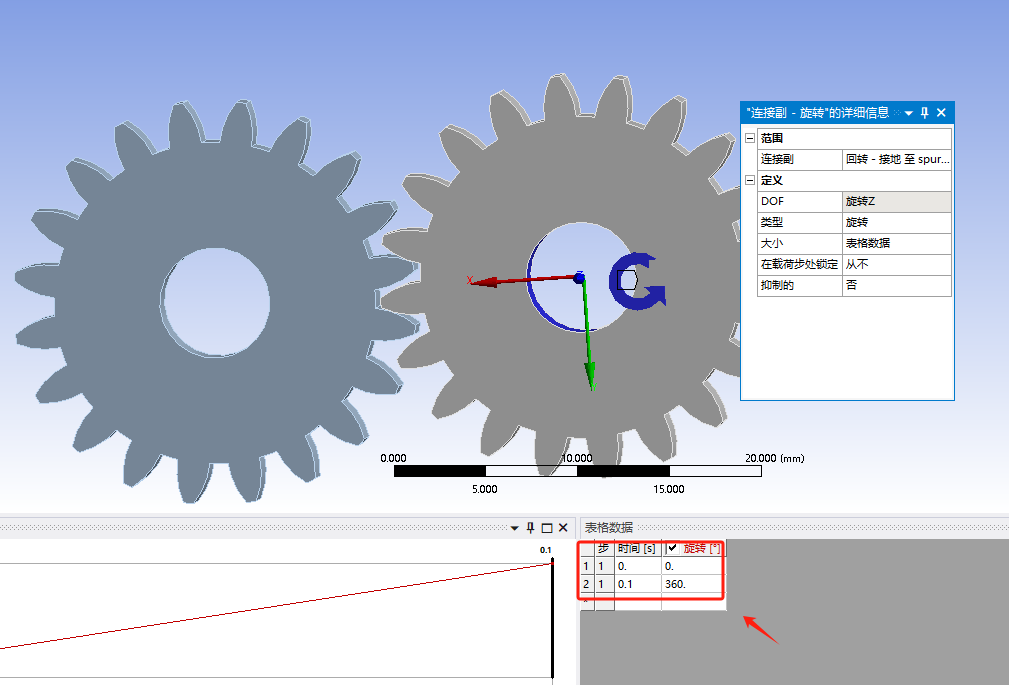Collapse the 范围 section
The width and height of the screenshot is (1009, 685).
[x=750, y=138]
